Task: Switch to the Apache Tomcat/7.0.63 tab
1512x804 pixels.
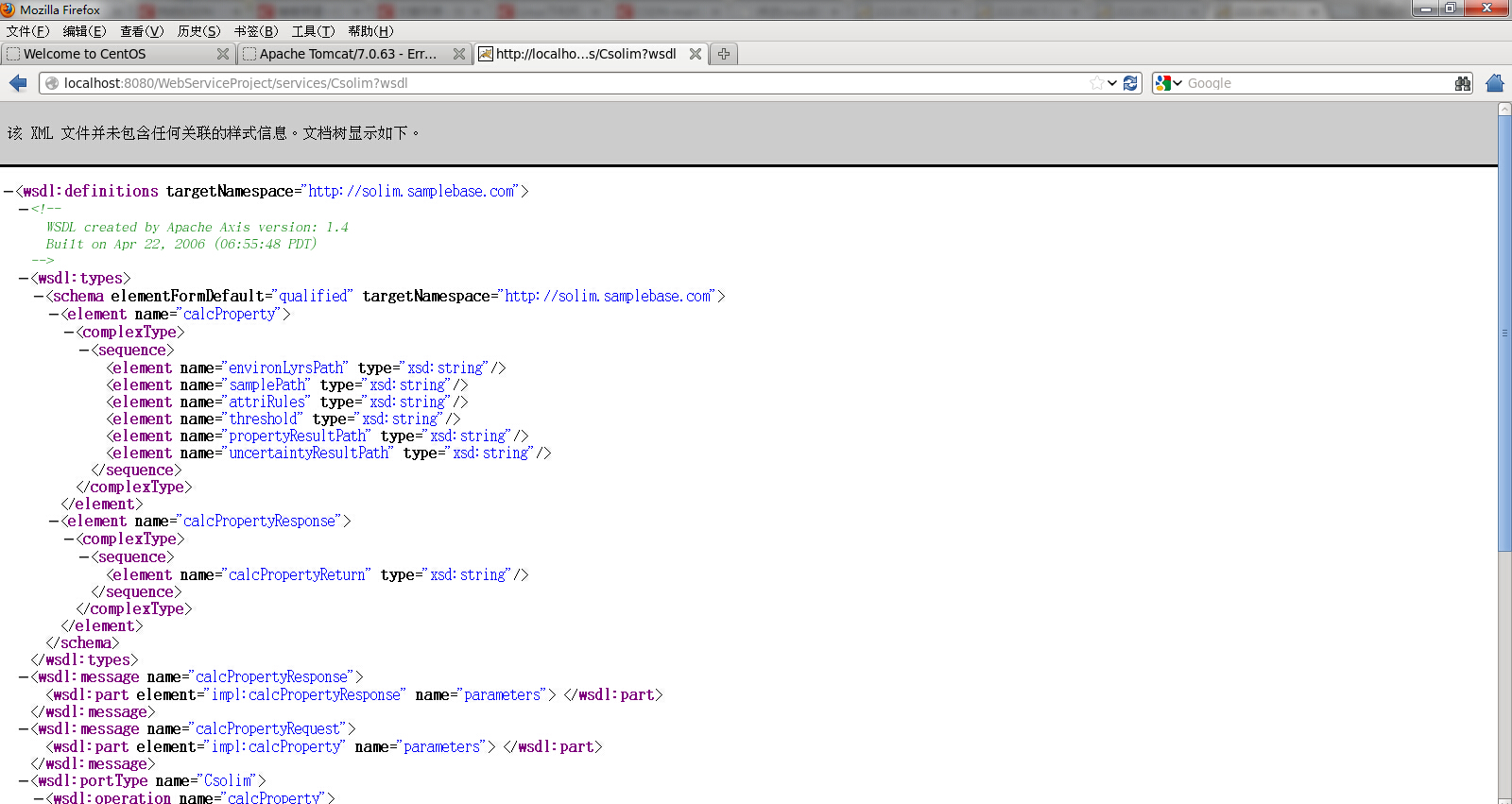Action: tap(353, 54)
